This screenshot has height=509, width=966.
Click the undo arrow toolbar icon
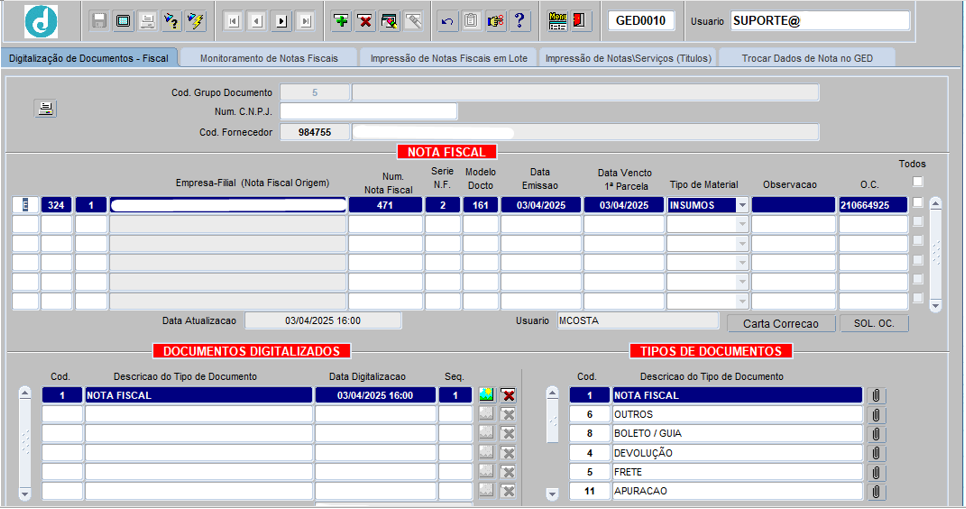point(447,21)
